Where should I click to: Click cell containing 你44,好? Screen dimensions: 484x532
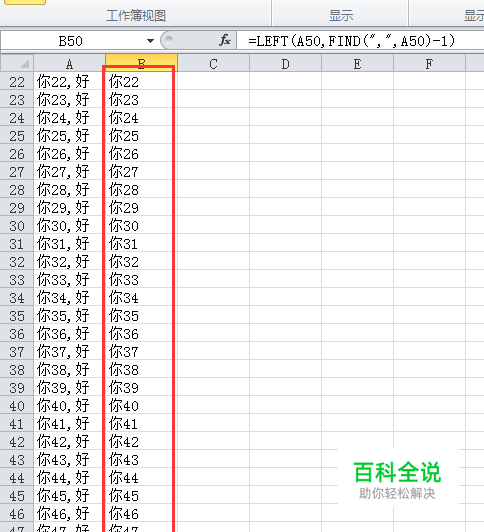(69, 477)
